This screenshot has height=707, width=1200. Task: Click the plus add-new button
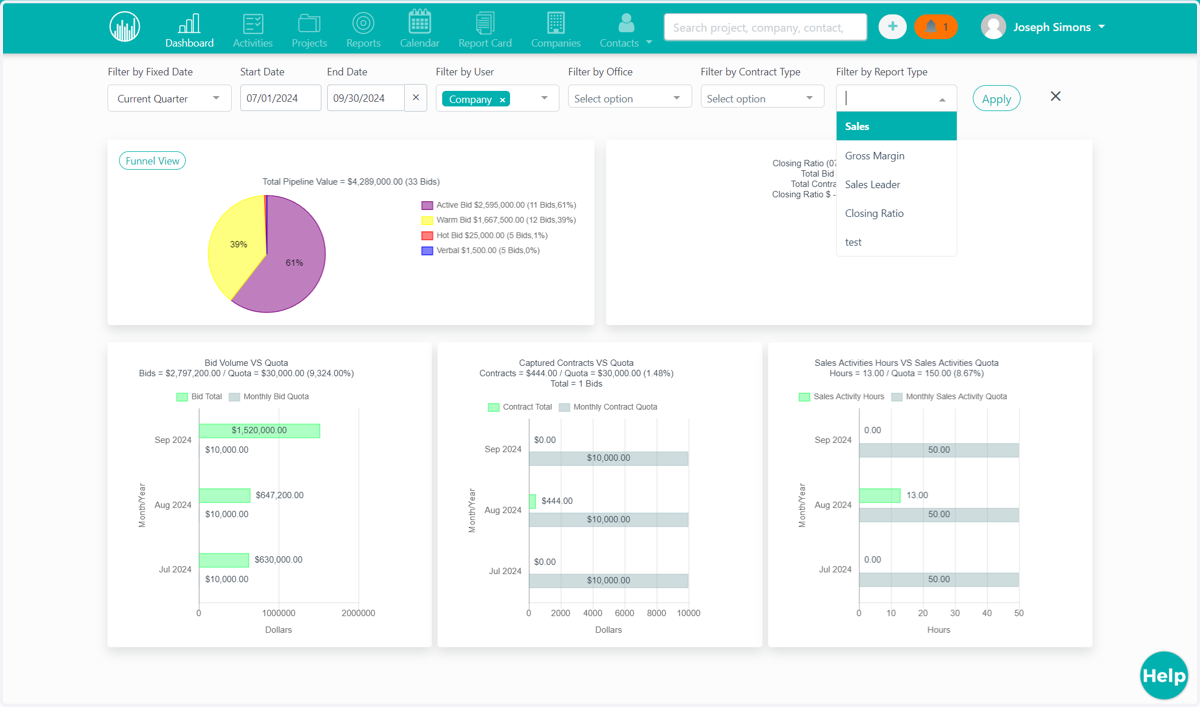(x=893, y=27)
